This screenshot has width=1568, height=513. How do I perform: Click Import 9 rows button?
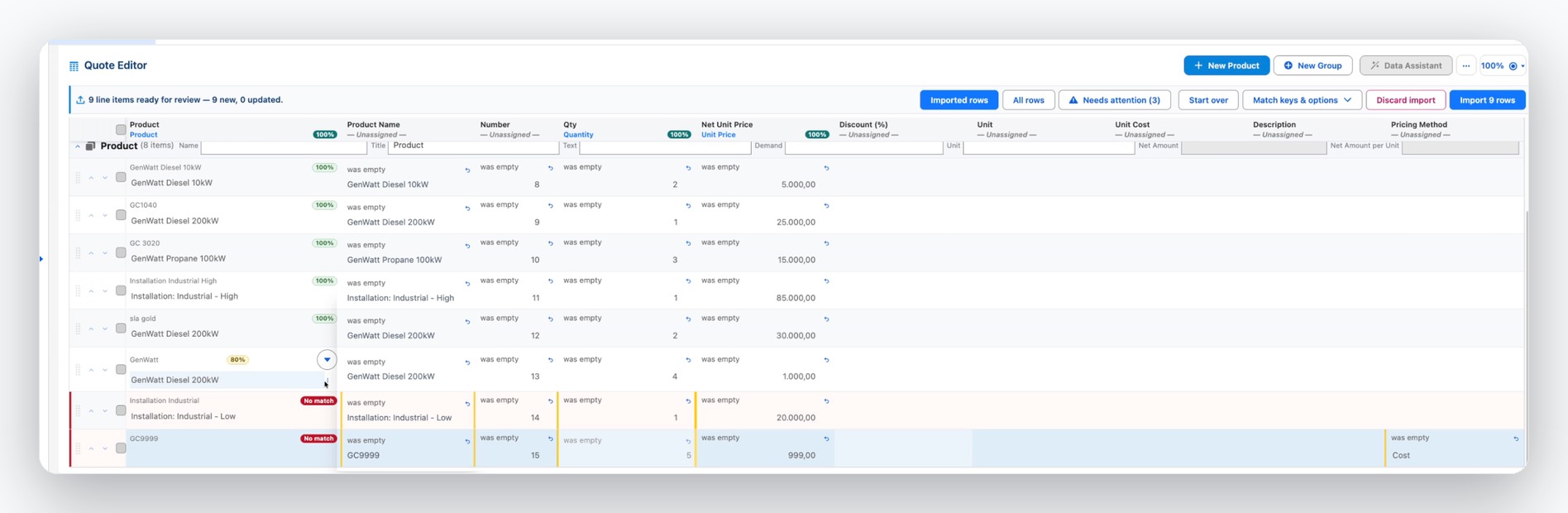tap(1487, 100)
